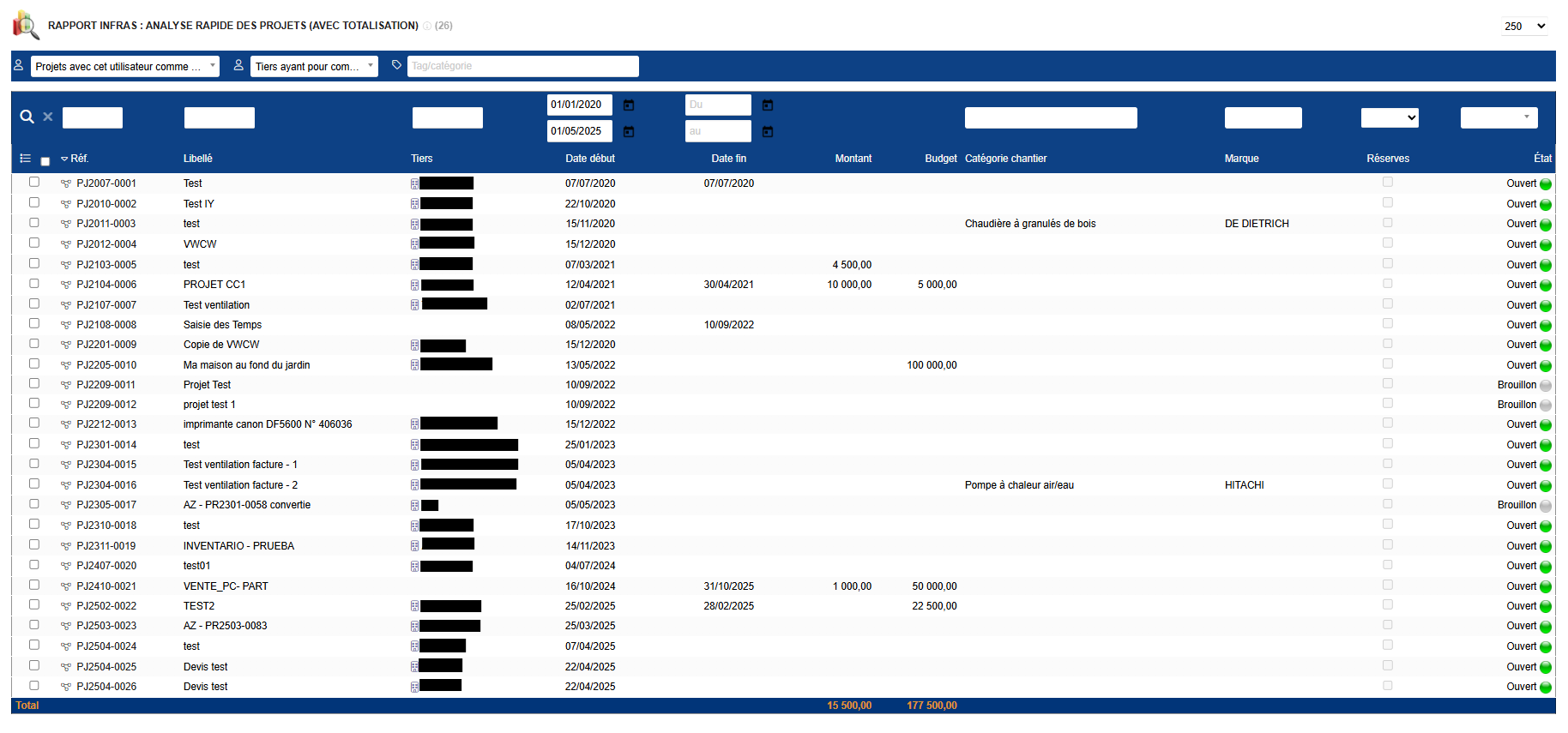Toggle Réserves checkbox for PJ2104-0006
The image size is (1568, 733).
[x=1388, y=283]
